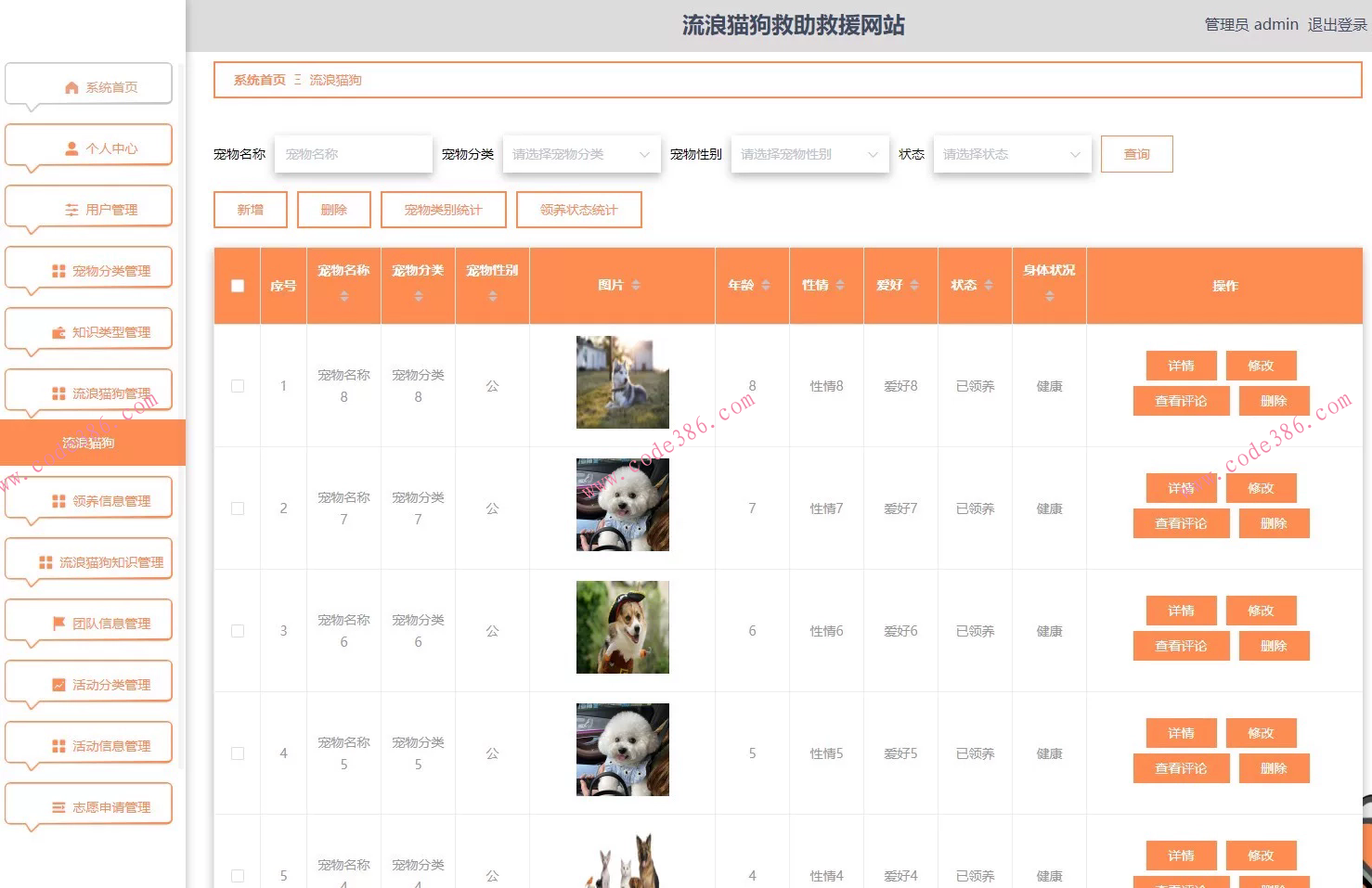Sort table by 爱好 column arrows
Screen dimensions: 1372x888
click(914, 285)
